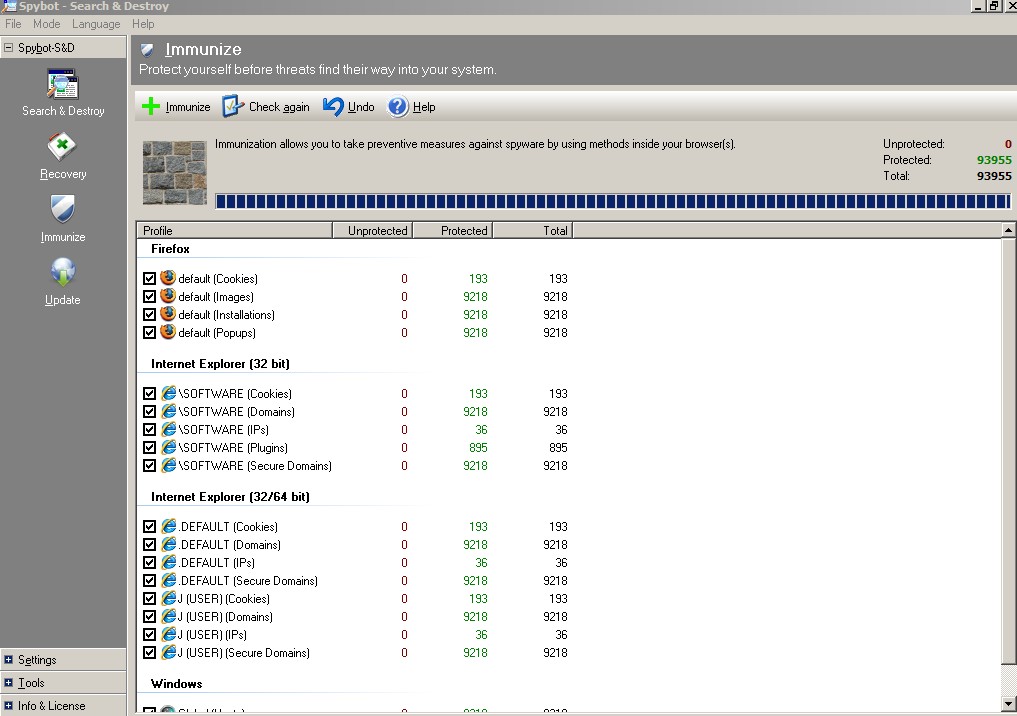Click the Protected total value 93955
Image resolution: width=1017 pixels, height=716 pixels.
(994, 160)
